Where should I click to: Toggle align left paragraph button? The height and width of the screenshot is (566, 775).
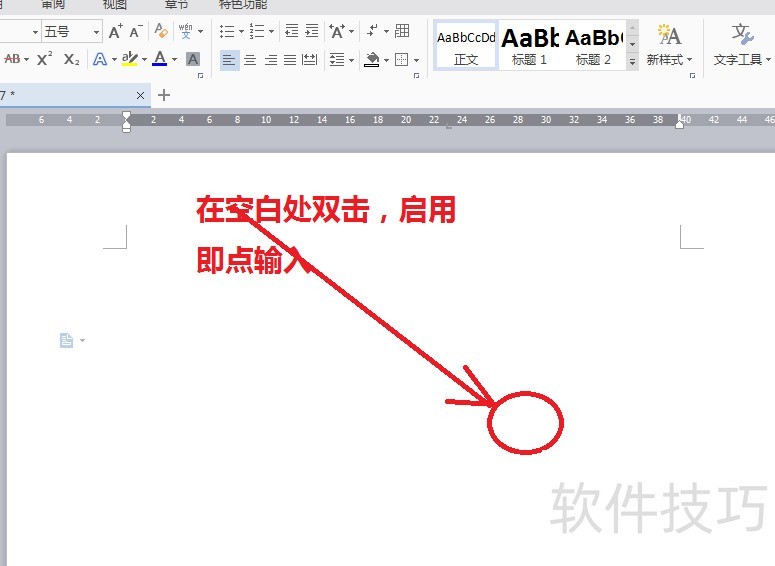[x=229, y=60]
